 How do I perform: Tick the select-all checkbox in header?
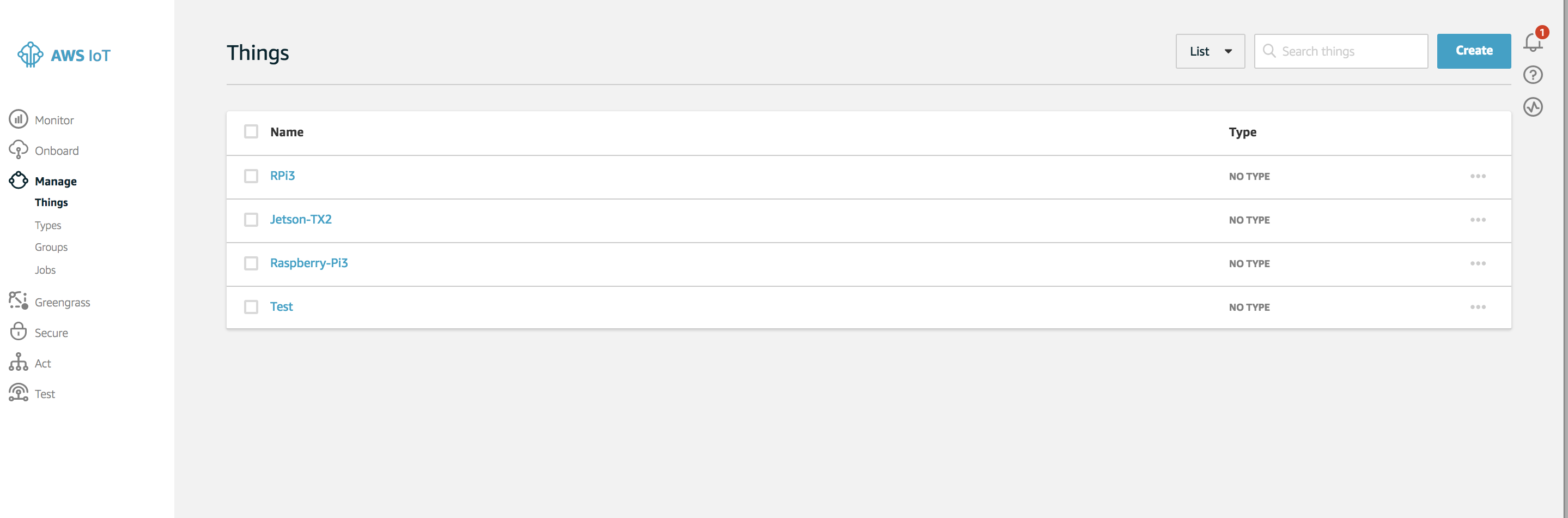[x=251, y=131]
